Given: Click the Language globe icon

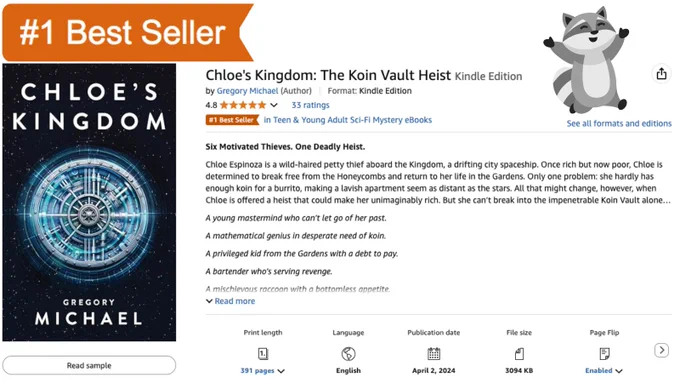Looking at the screenshot, I should pos(348,354).
